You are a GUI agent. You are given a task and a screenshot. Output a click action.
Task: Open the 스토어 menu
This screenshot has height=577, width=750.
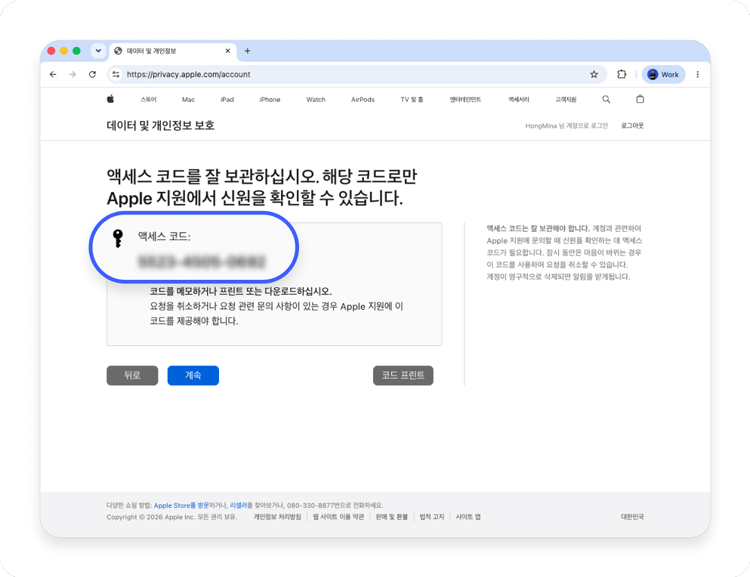[148, 100]
